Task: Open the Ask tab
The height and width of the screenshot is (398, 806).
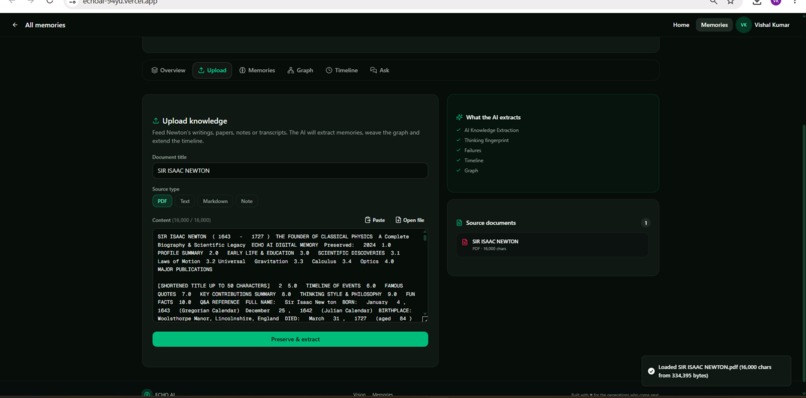Action: pyautogui.click(x=379, y=70)
